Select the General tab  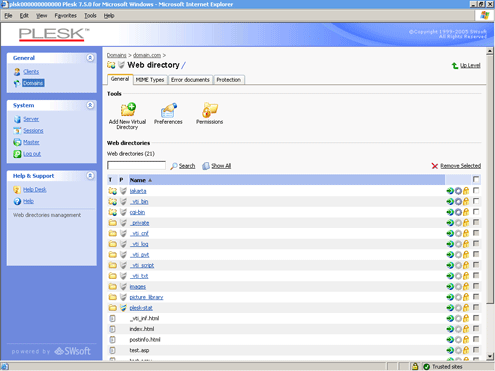point(120,79)
